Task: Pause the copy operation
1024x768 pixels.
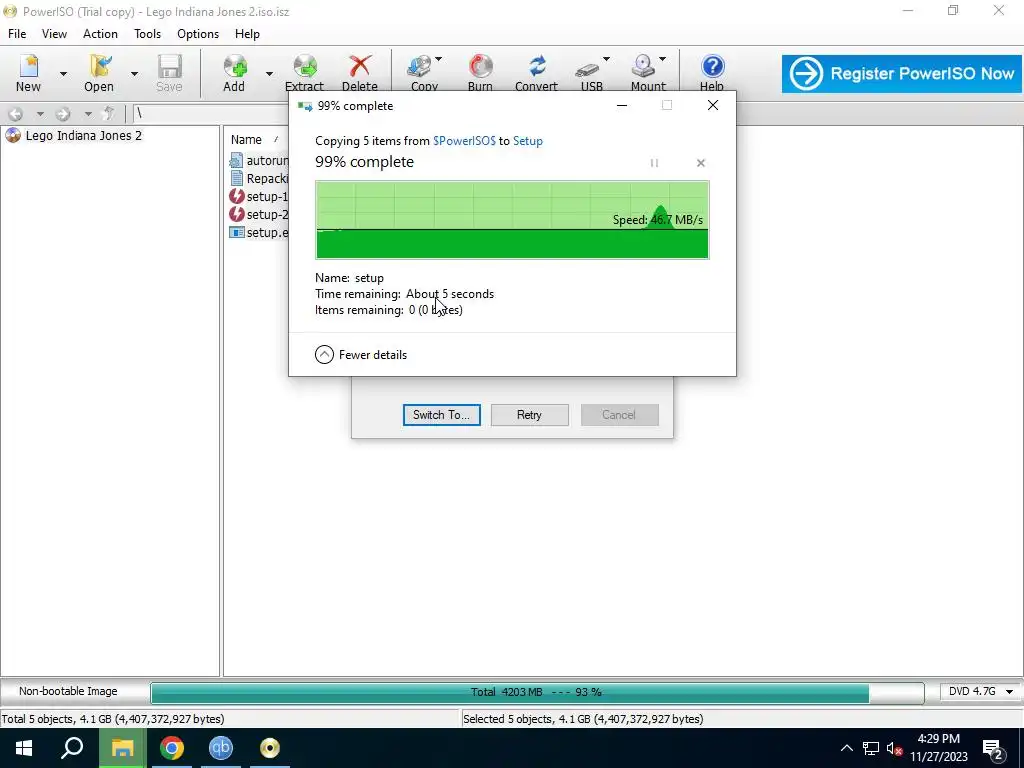Action: pyautogui.click(x=654, y=163)
